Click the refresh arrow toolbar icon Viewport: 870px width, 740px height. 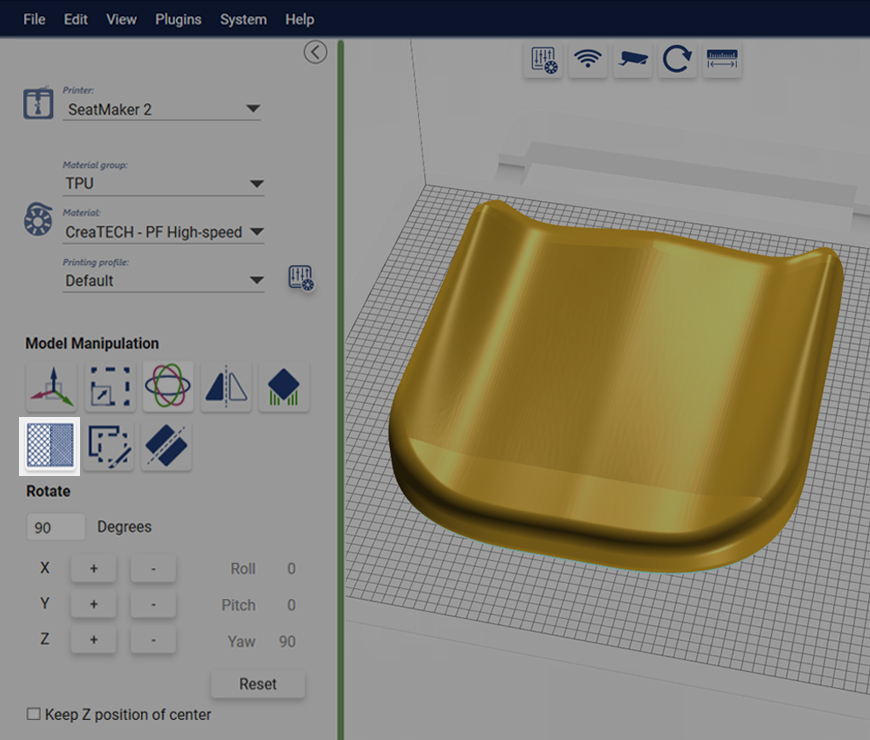677,59
